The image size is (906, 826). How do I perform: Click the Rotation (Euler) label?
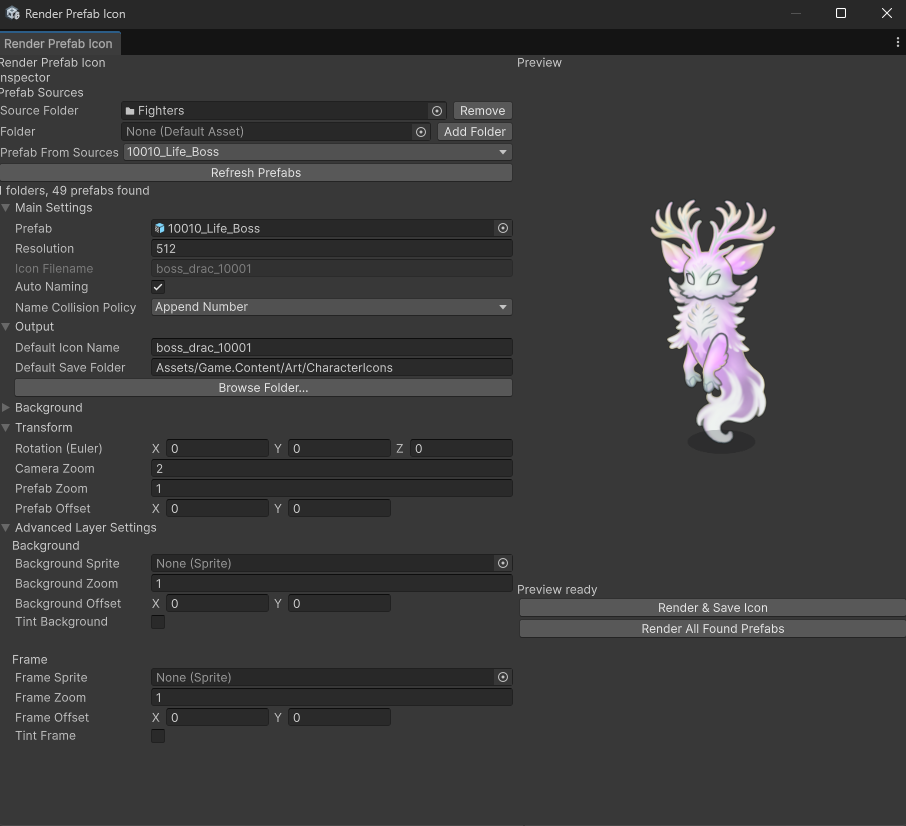pos(58,448)
